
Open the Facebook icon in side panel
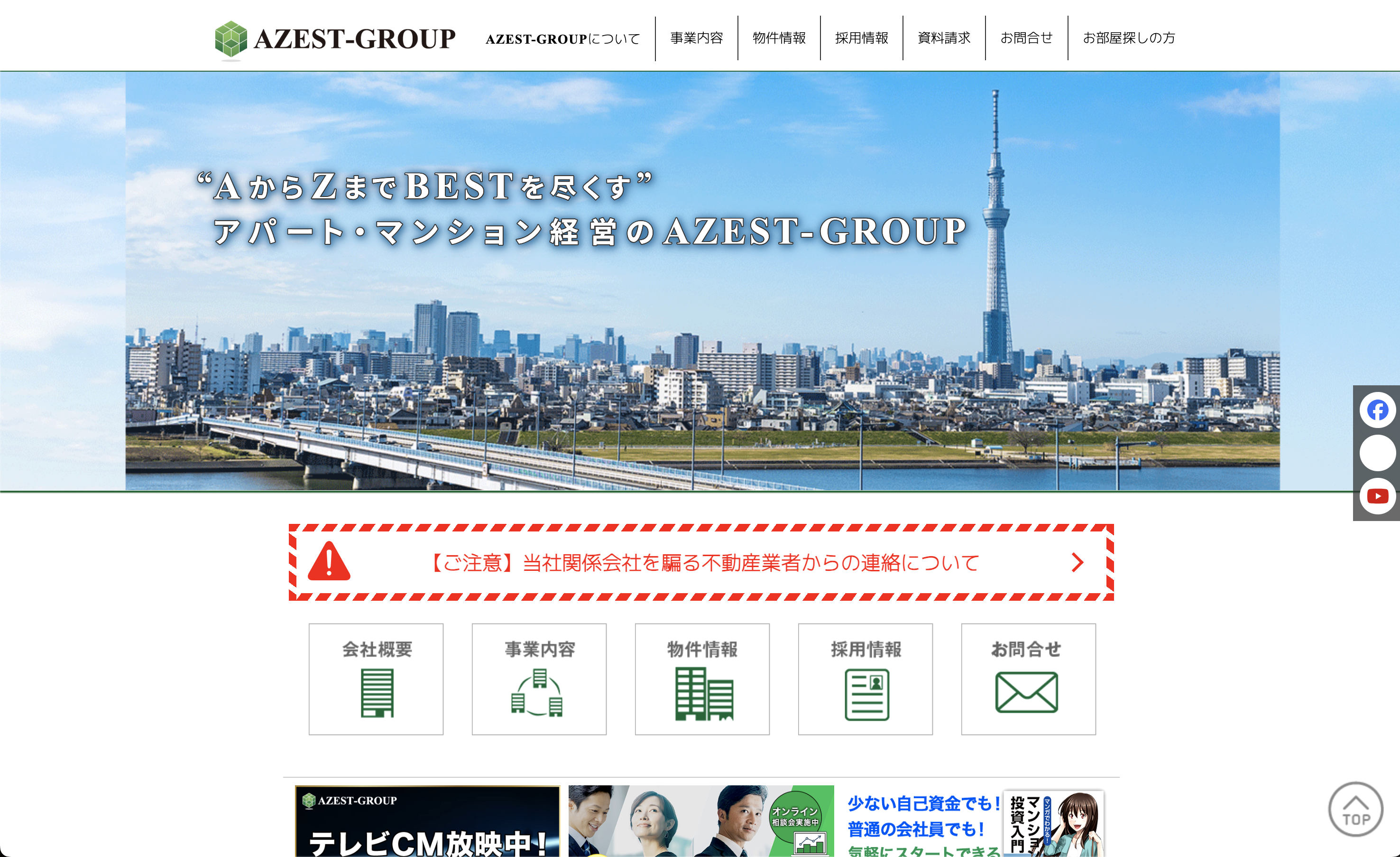coord(1377,410)
